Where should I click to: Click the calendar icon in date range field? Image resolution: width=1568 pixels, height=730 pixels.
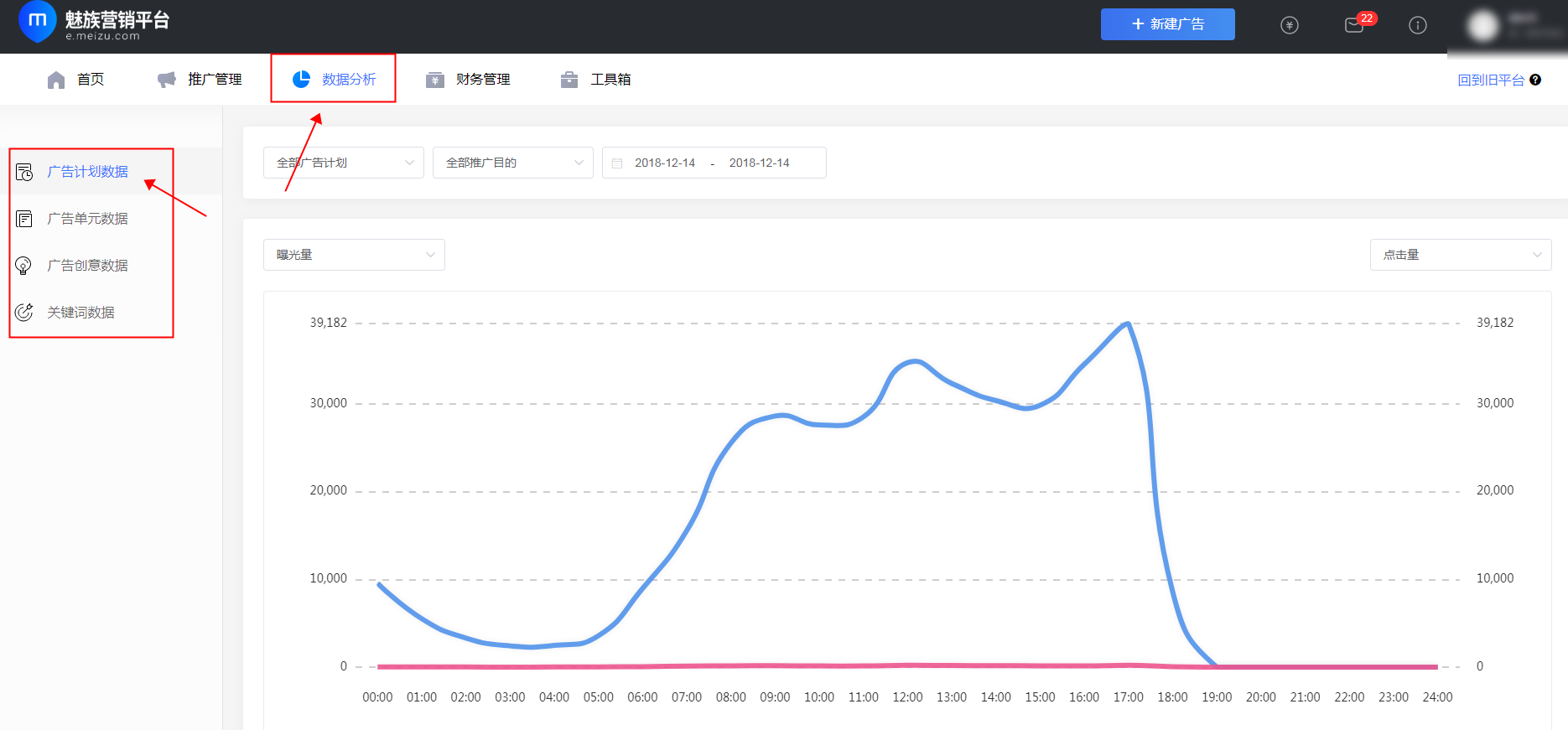click(x=617, y=163)
